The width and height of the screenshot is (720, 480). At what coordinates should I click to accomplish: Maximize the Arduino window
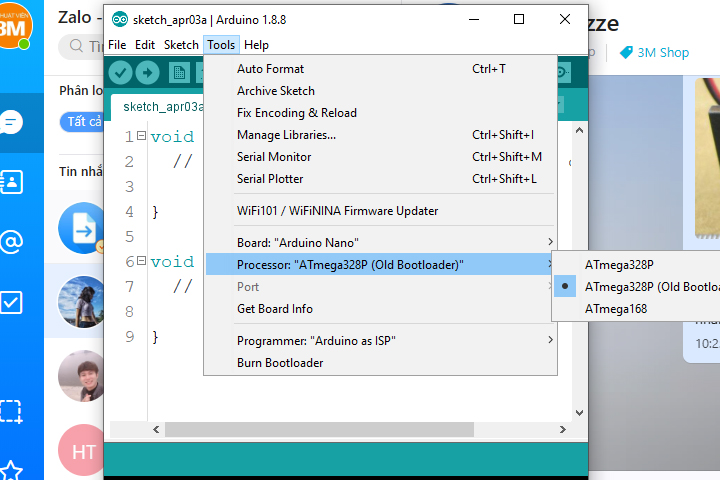click(519, 19)
